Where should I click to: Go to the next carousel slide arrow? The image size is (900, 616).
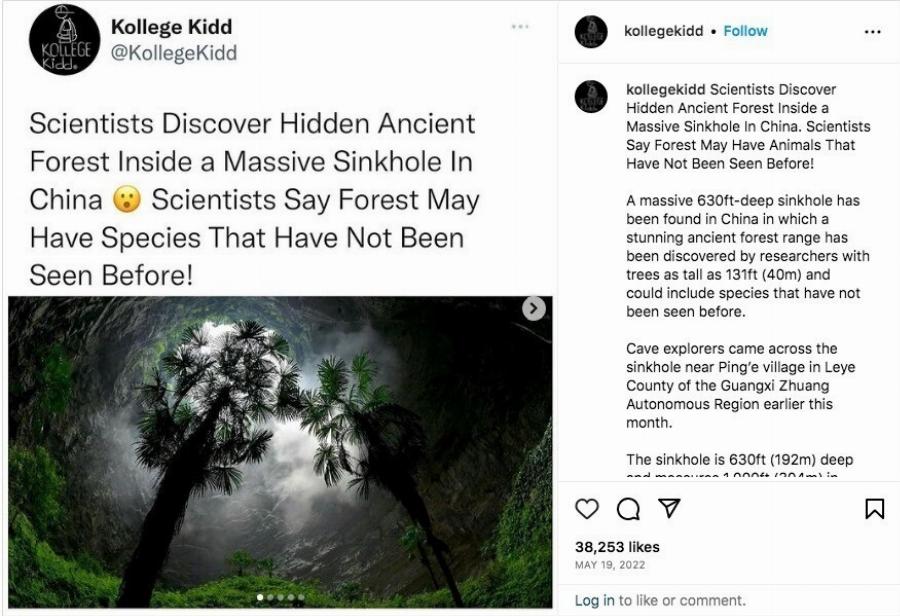pos(534,309)
